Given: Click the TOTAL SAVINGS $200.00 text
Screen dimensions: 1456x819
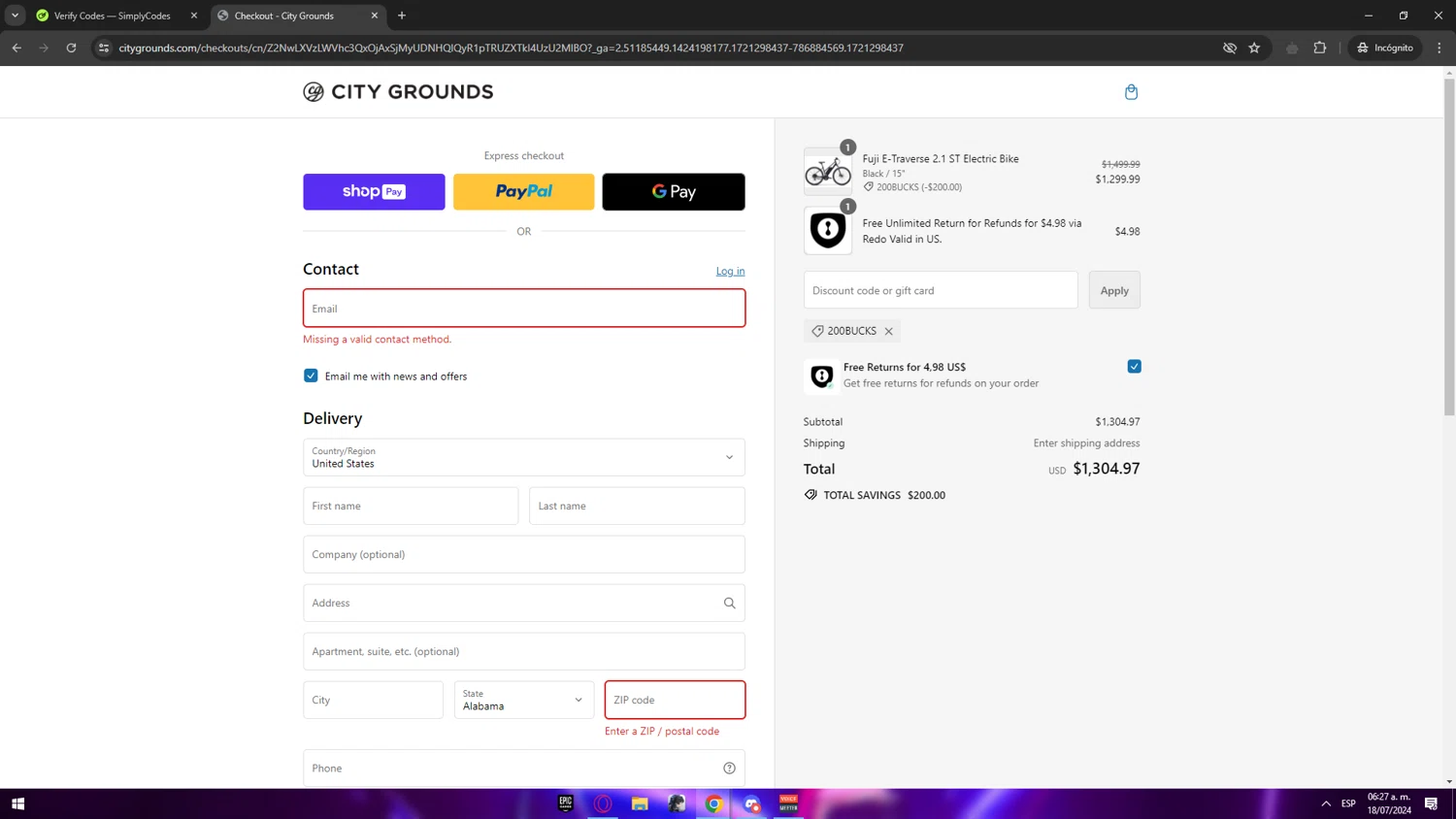Looking at the screenshot, I should tap(884, 495).
